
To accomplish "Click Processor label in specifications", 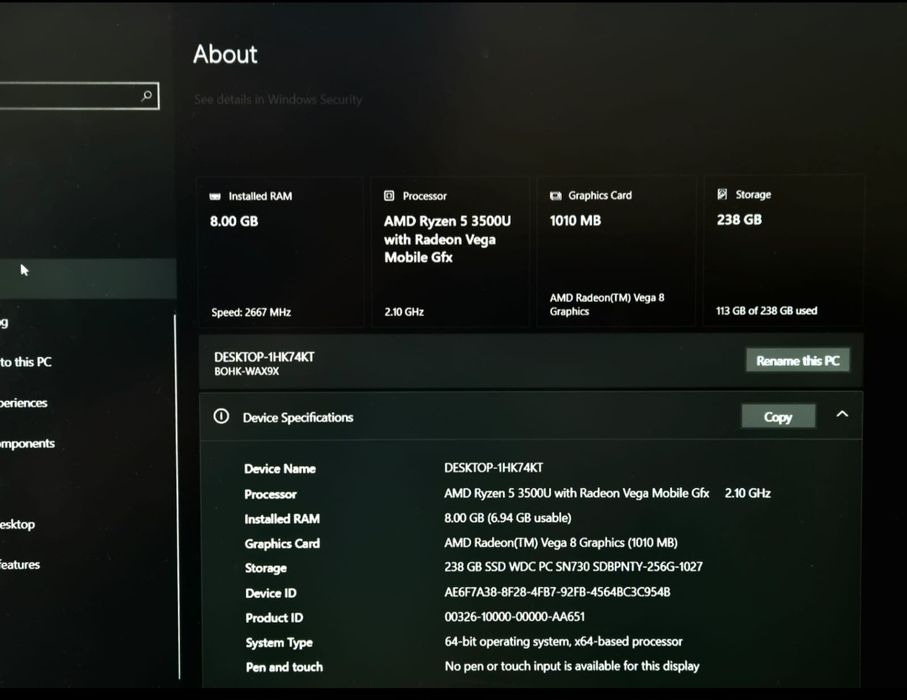I will [x=270, y=494].
